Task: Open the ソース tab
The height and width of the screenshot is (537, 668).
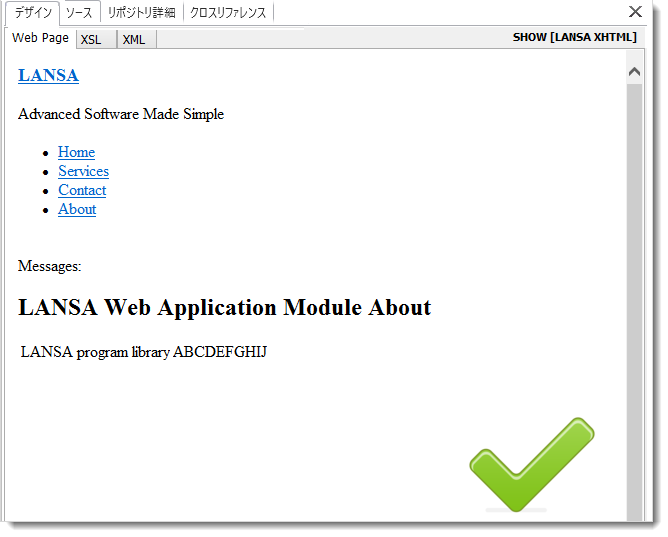Action: point(79,13)
